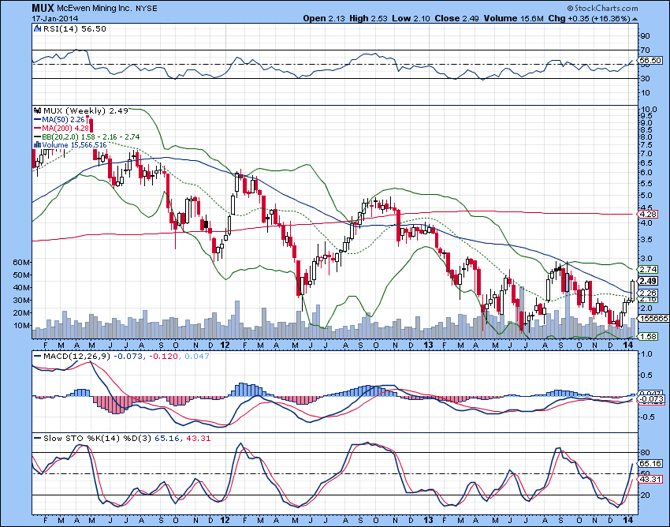Viewport: 670px width, 527px height.
Task: Click the 4.28 MA(200) tag on price axis
Action: 646,214
